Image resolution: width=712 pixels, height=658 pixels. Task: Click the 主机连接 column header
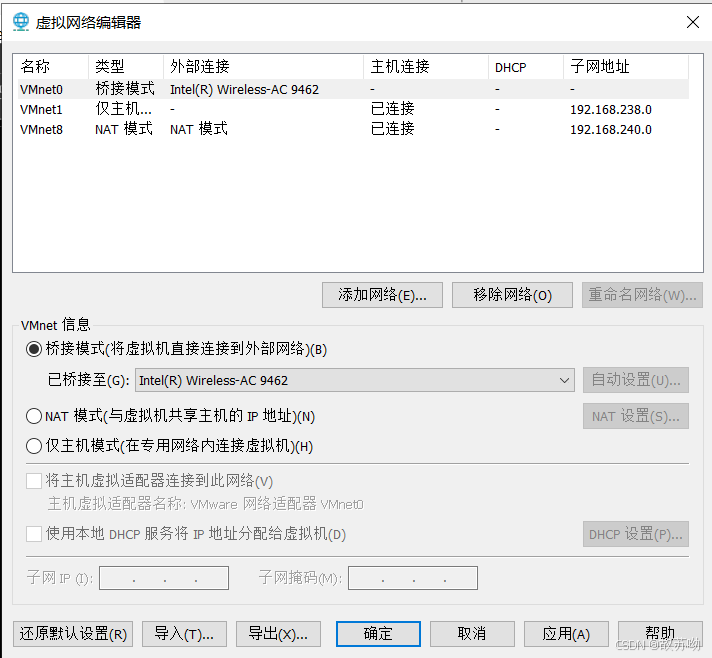(426, 67)
